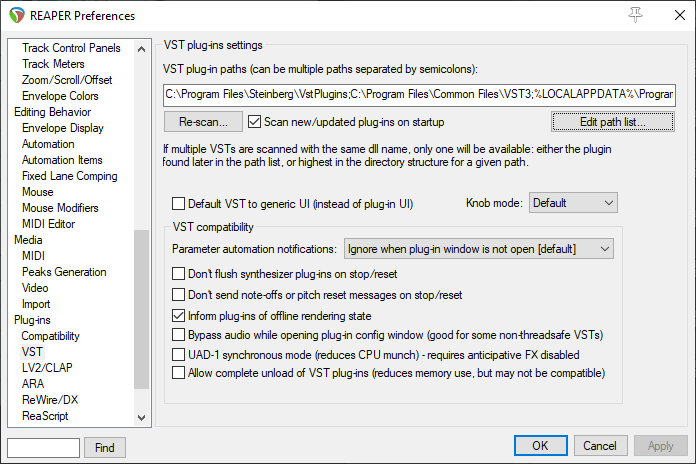Screen dimensions: 696x464
Task: Click the Re-scan... button
Action: coord(203,122)
